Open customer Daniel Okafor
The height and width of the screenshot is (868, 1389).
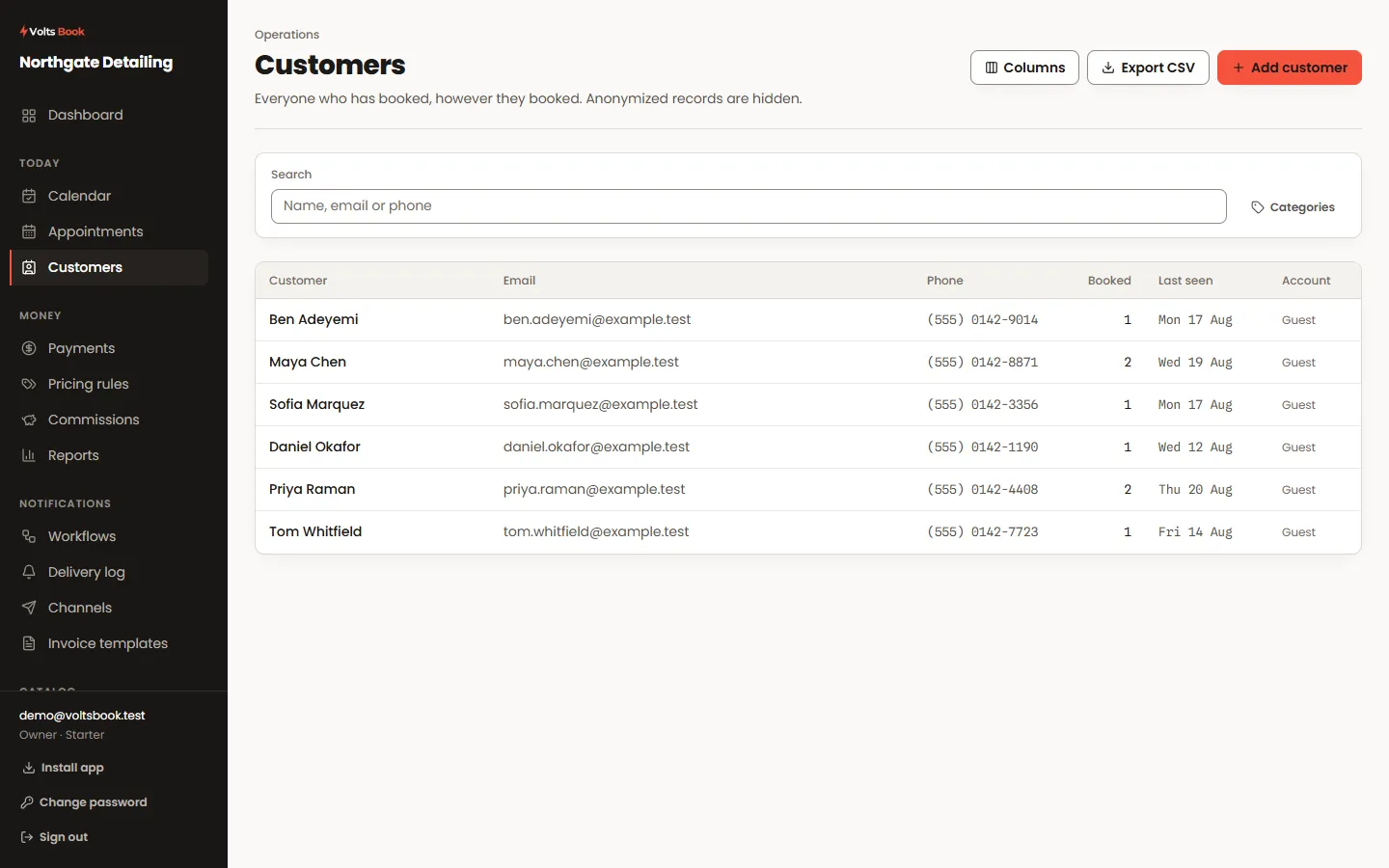pyautogui.click(x=314, y=448)
